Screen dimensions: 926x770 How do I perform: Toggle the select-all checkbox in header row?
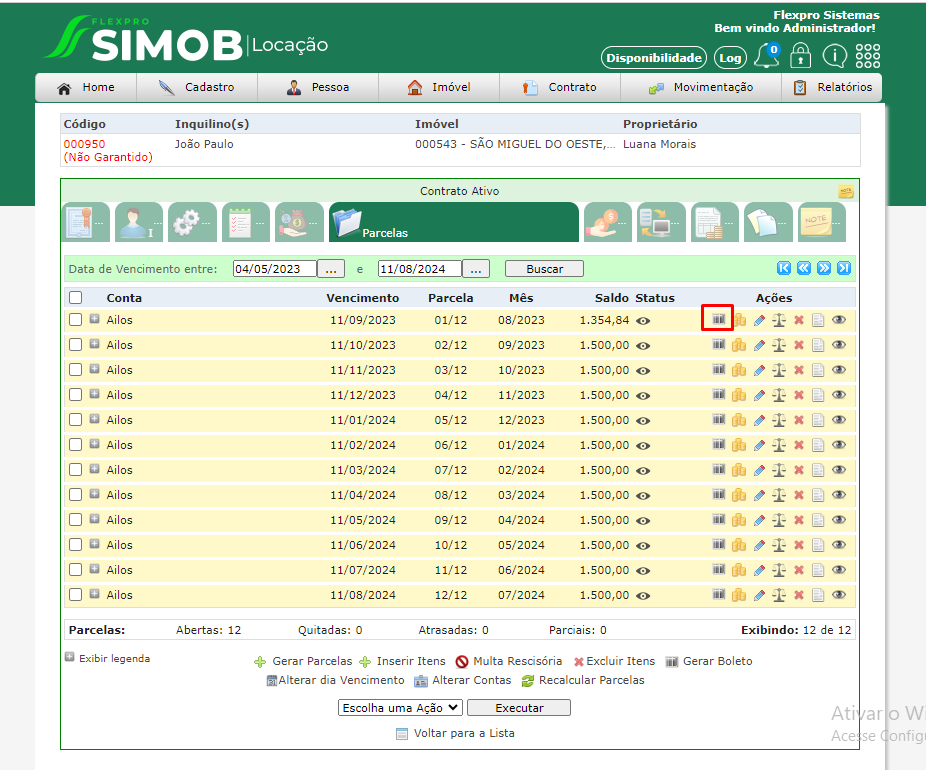76,298
